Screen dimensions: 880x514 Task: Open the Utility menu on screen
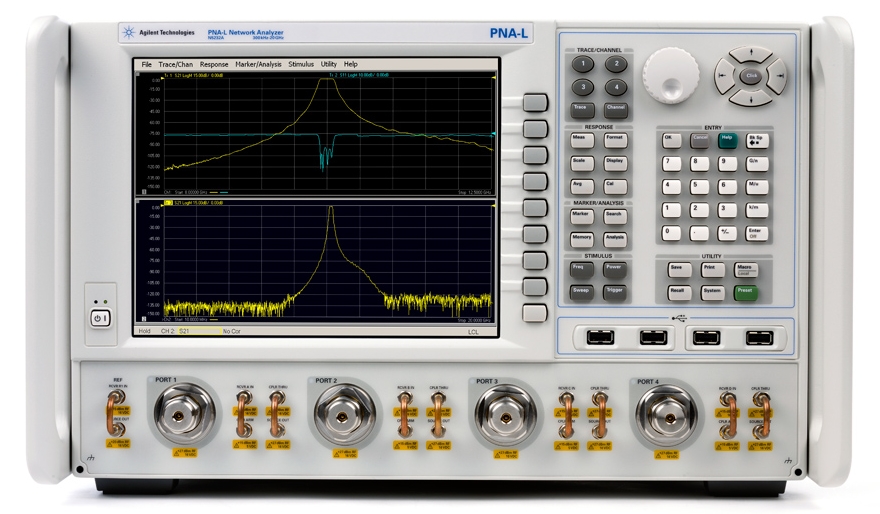328,65
